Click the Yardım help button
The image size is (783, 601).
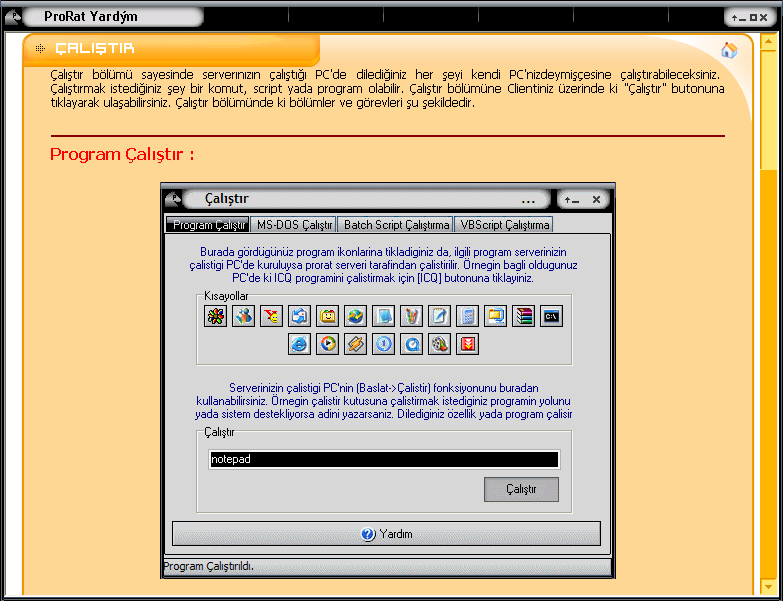(386, 534)
